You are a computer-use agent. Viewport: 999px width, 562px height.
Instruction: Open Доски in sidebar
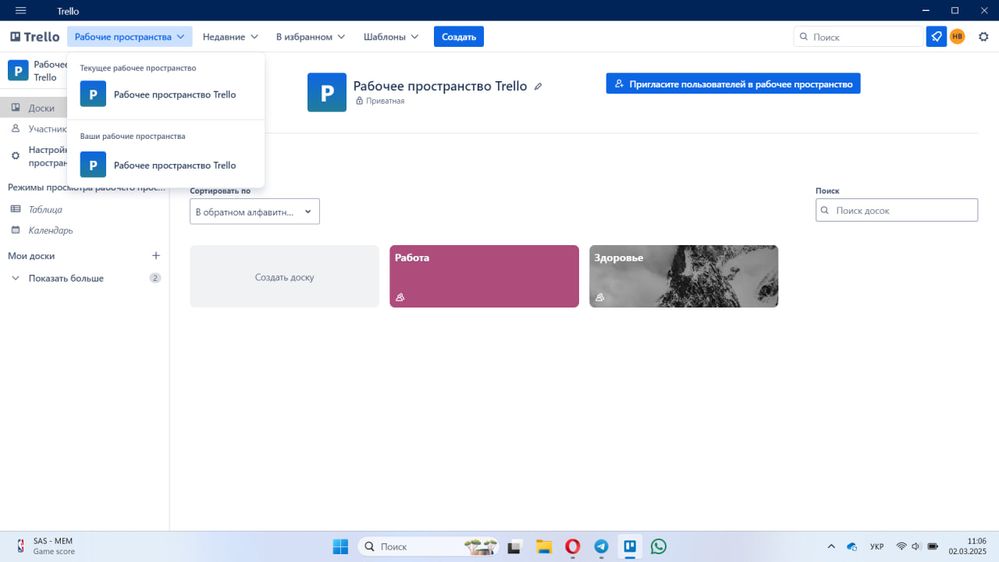click(34, 108)
